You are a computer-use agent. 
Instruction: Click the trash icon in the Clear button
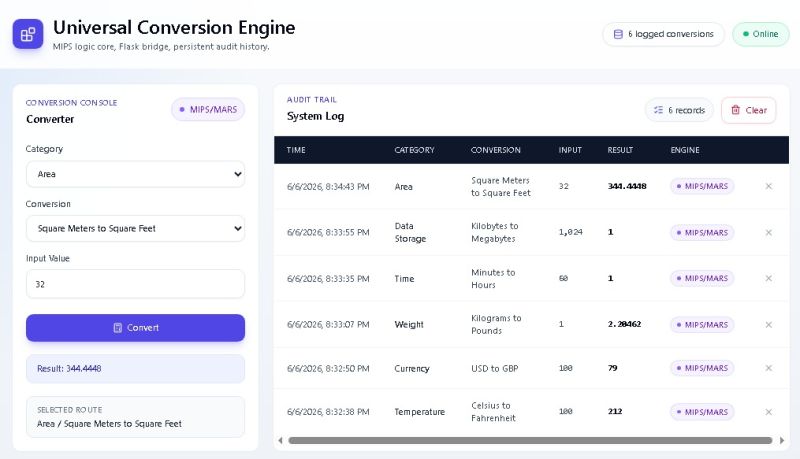[x=735, y=110]
